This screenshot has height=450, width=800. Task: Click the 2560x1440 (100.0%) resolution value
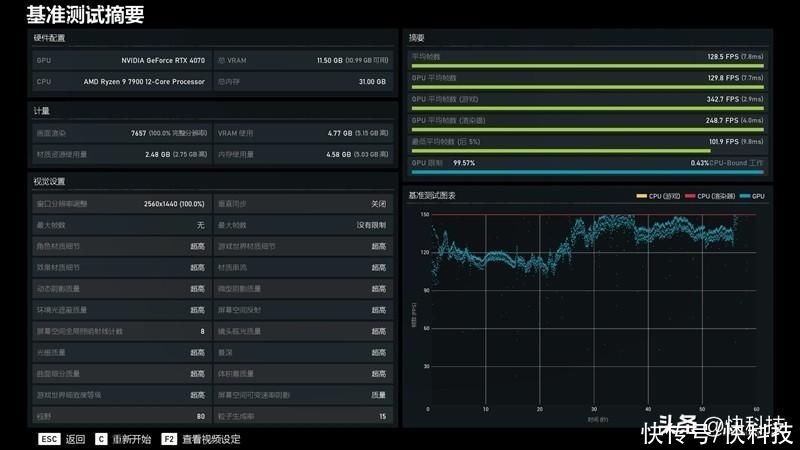pyautogui.click(x=174, y=204)
